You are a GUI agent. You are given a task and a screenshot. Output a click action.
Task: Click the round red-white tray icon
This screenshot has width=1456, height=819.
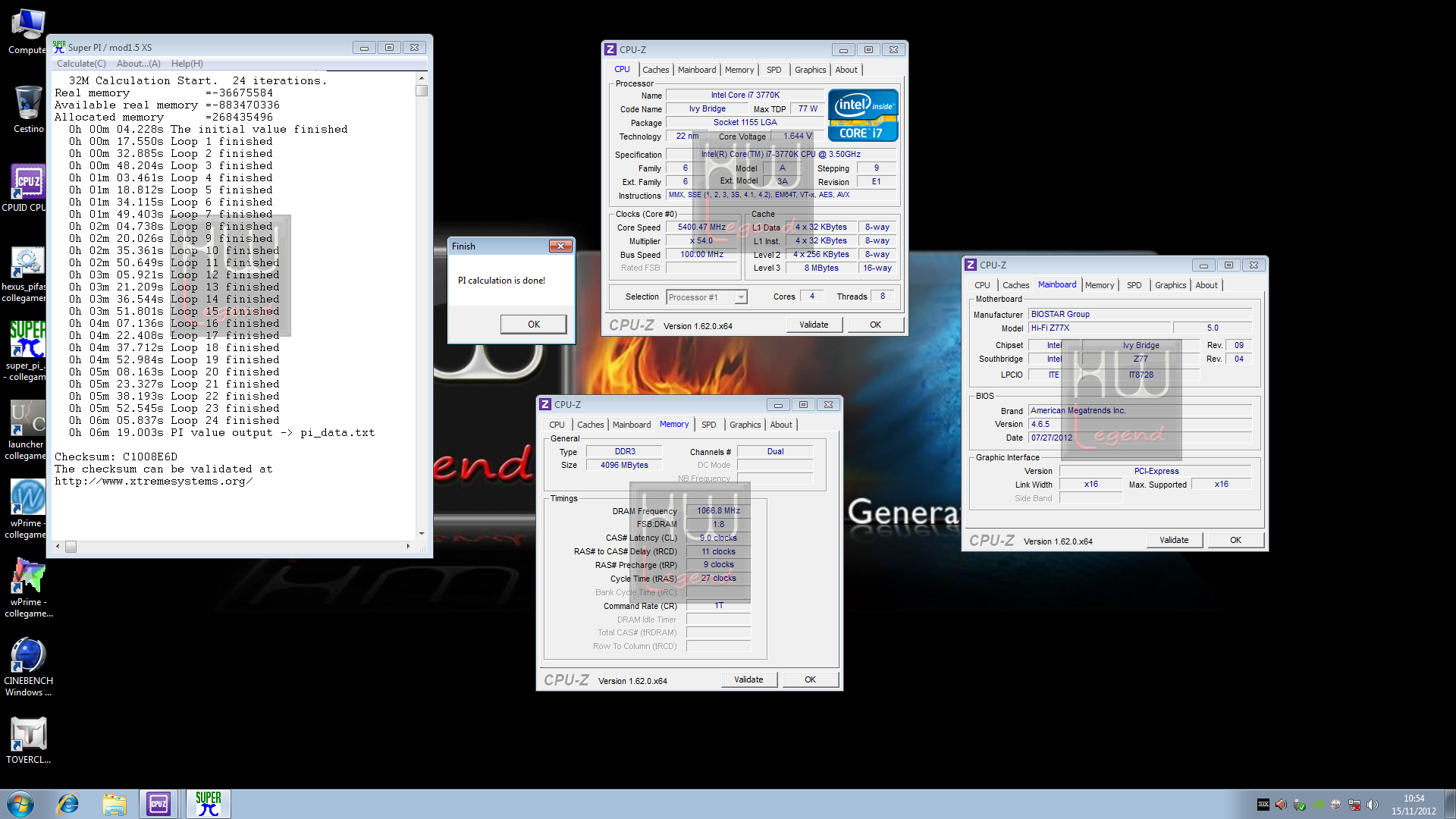coord(1335,805)
